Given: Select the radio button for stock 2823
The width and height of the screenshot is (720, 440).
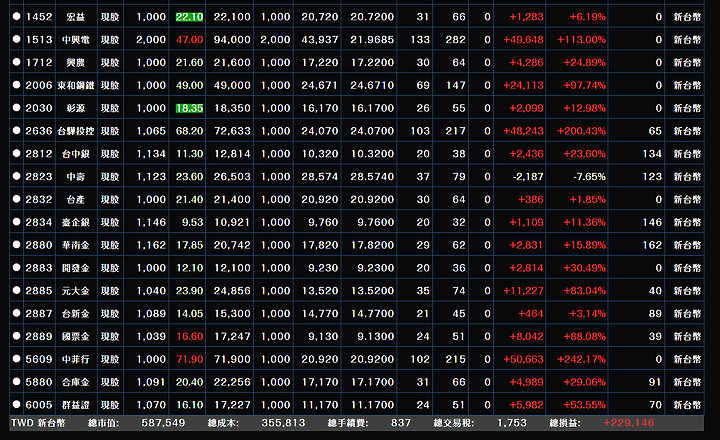Looking at the screenshot, I should (17, 176).
